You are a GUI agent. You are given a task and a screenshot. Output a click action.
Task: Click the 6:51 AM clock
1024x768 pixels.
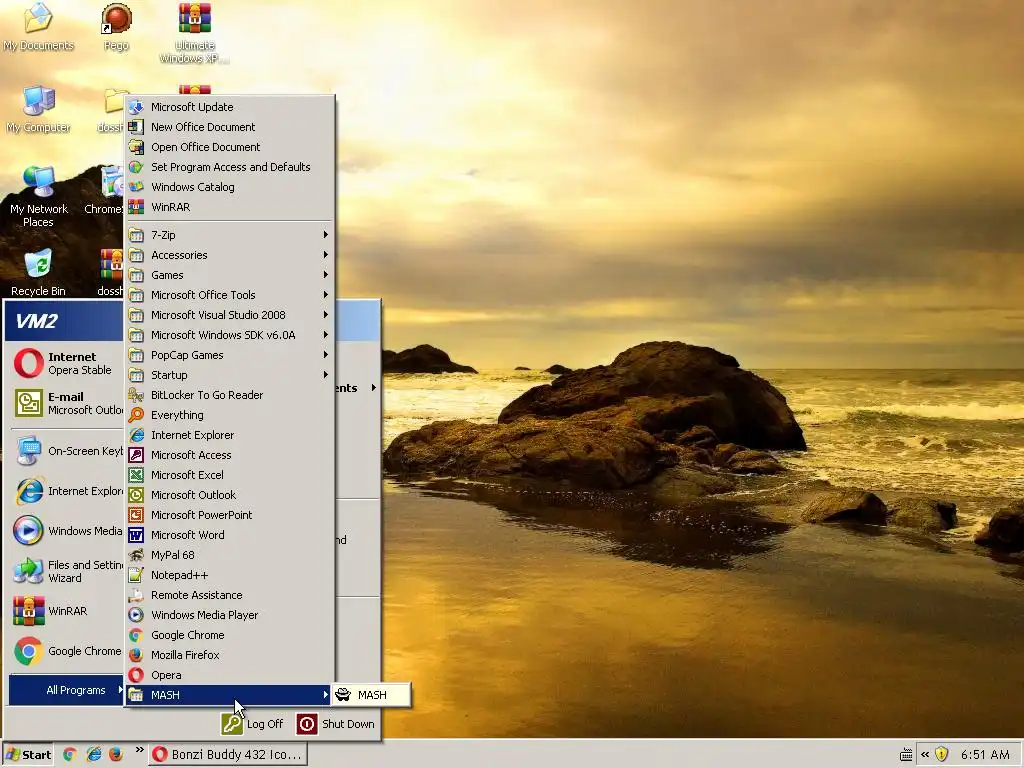point(985,755)
